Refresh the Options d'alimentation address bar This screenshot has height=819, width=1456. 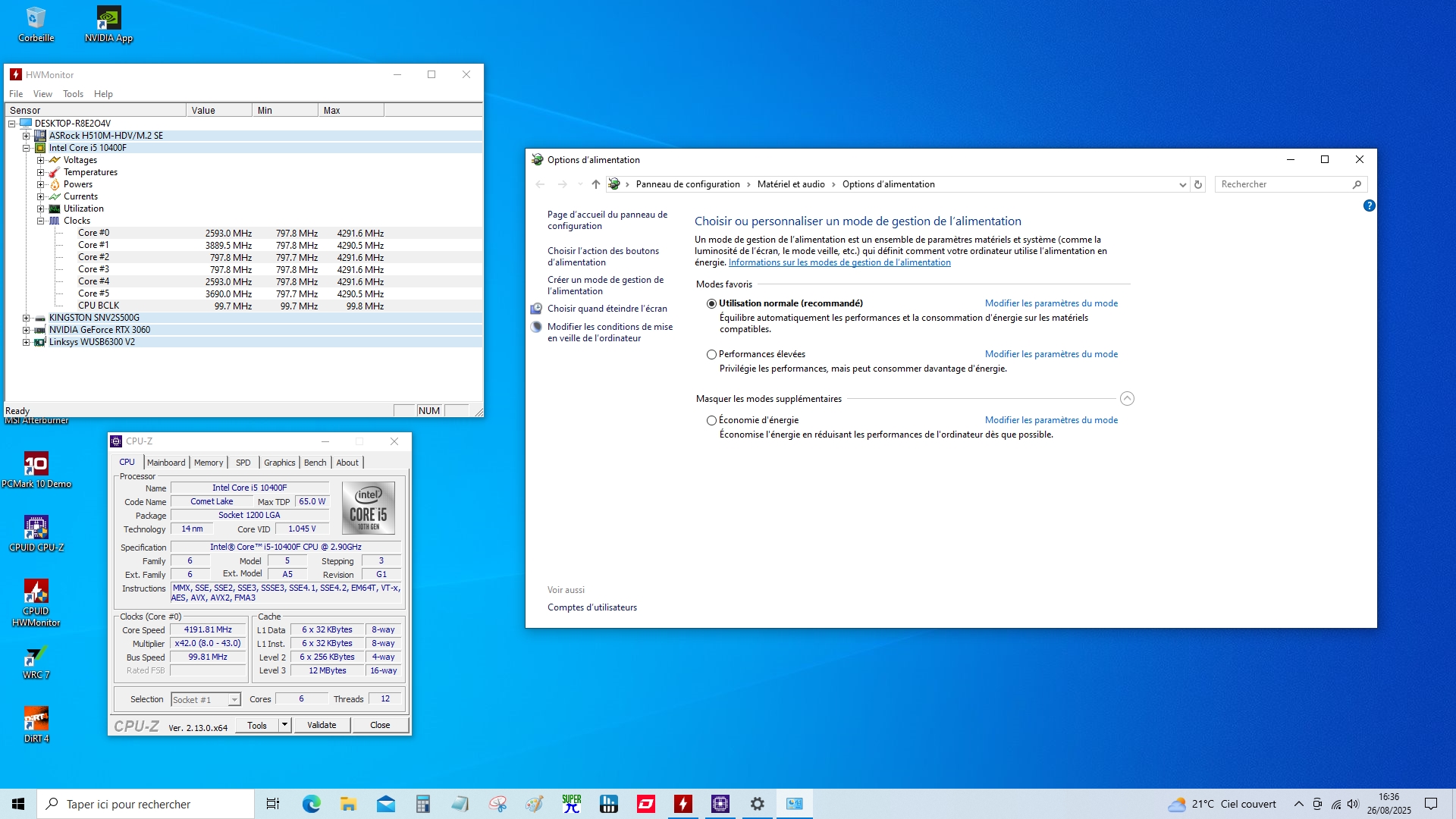[x=1198, y=184]
